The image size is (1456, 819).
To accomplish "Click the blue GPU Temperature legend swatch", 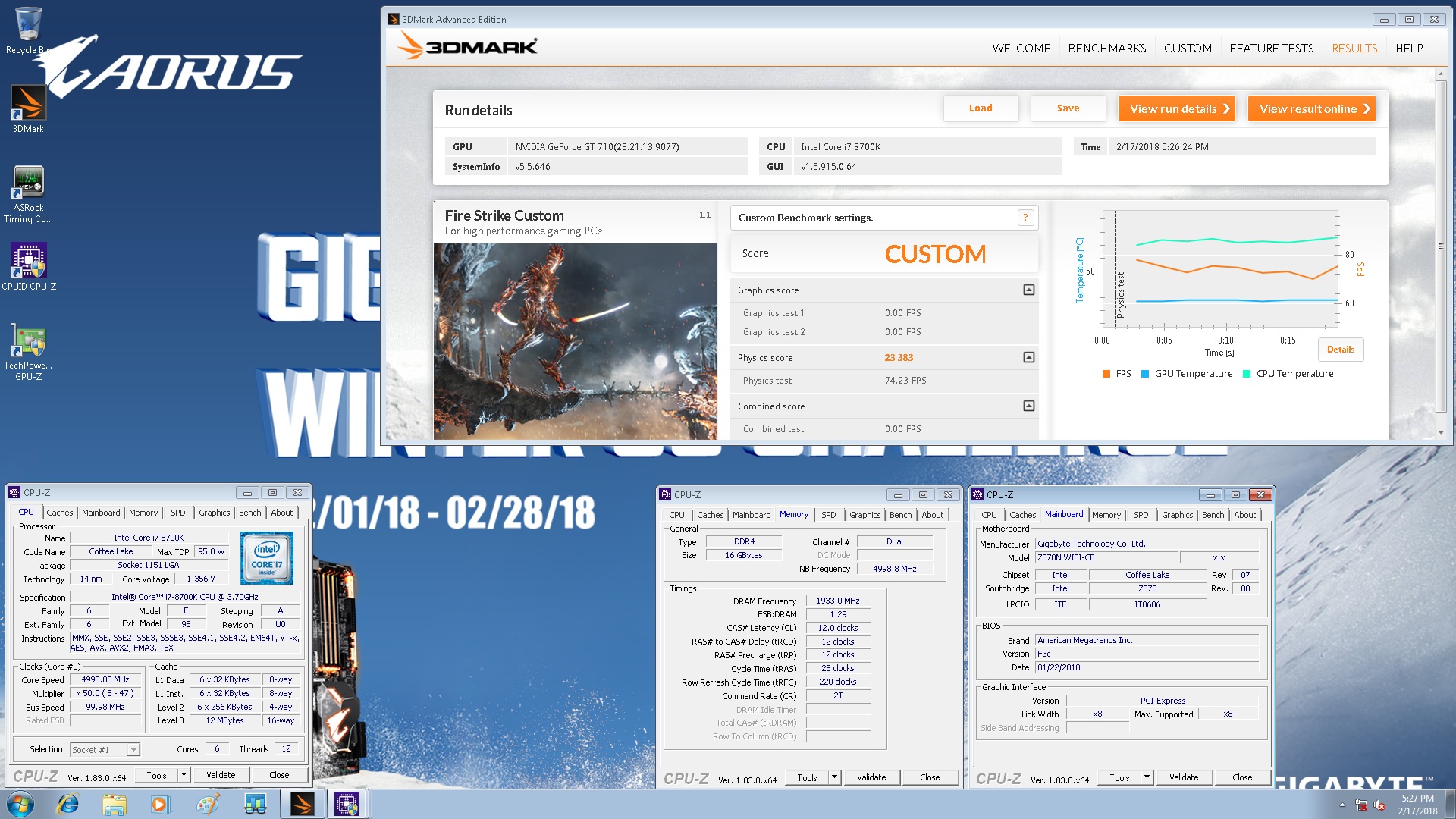I will point(1145,374).
